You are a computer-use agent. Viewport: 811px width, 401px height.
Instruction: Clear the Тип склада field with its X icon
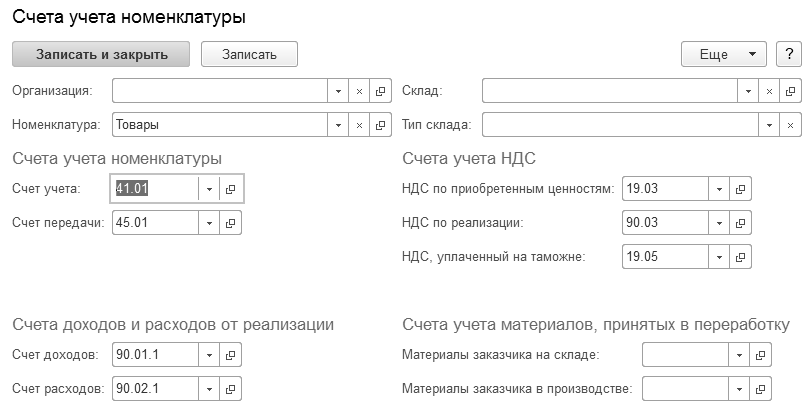click(791, 126)
